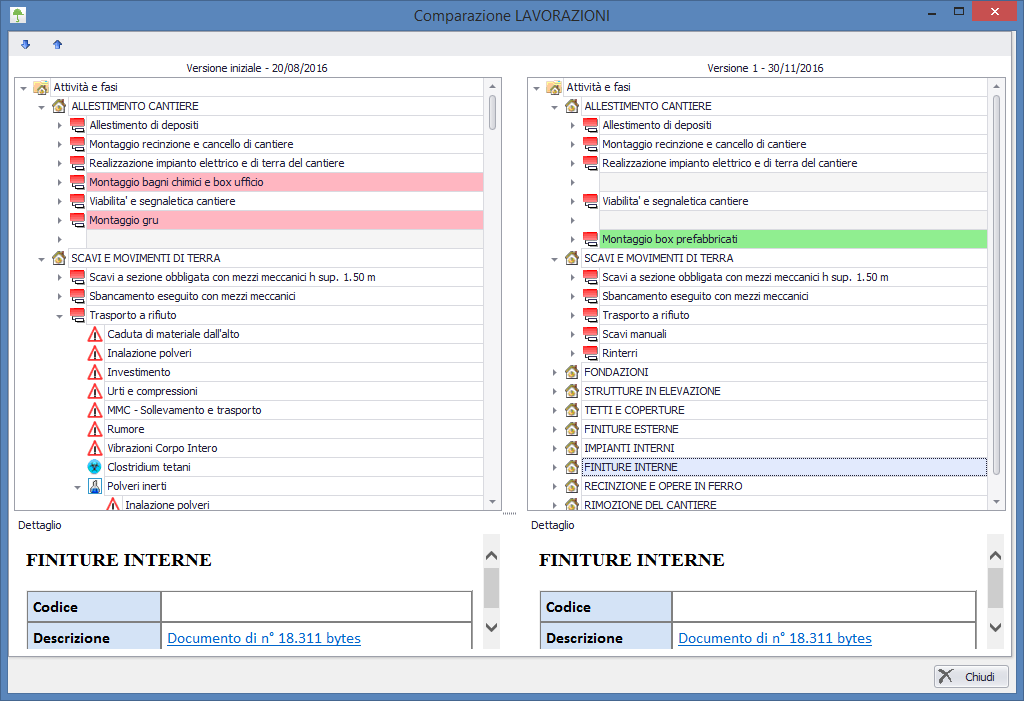This screenshot has height=701, width=1024.
Task: Click the warning icon beside Investimento
Action: (96, 372)
